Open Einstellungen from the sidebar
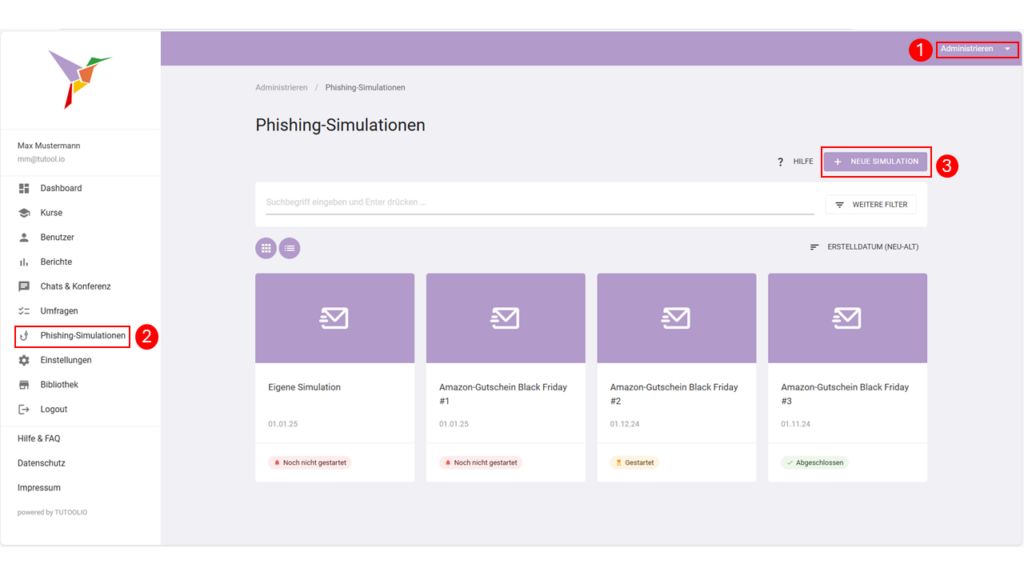The height and width of the screenshot is (576, 1024). [x=65, y=360]
